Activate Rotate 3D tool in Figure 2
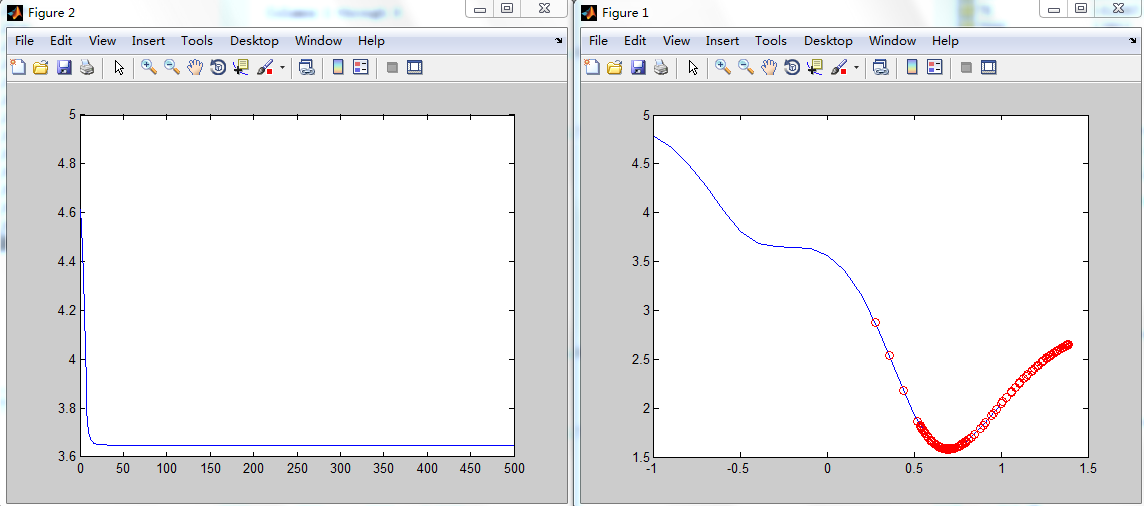Image resolution: width=1144 pixels, height=506 pixels. click(x=217, y=68)
